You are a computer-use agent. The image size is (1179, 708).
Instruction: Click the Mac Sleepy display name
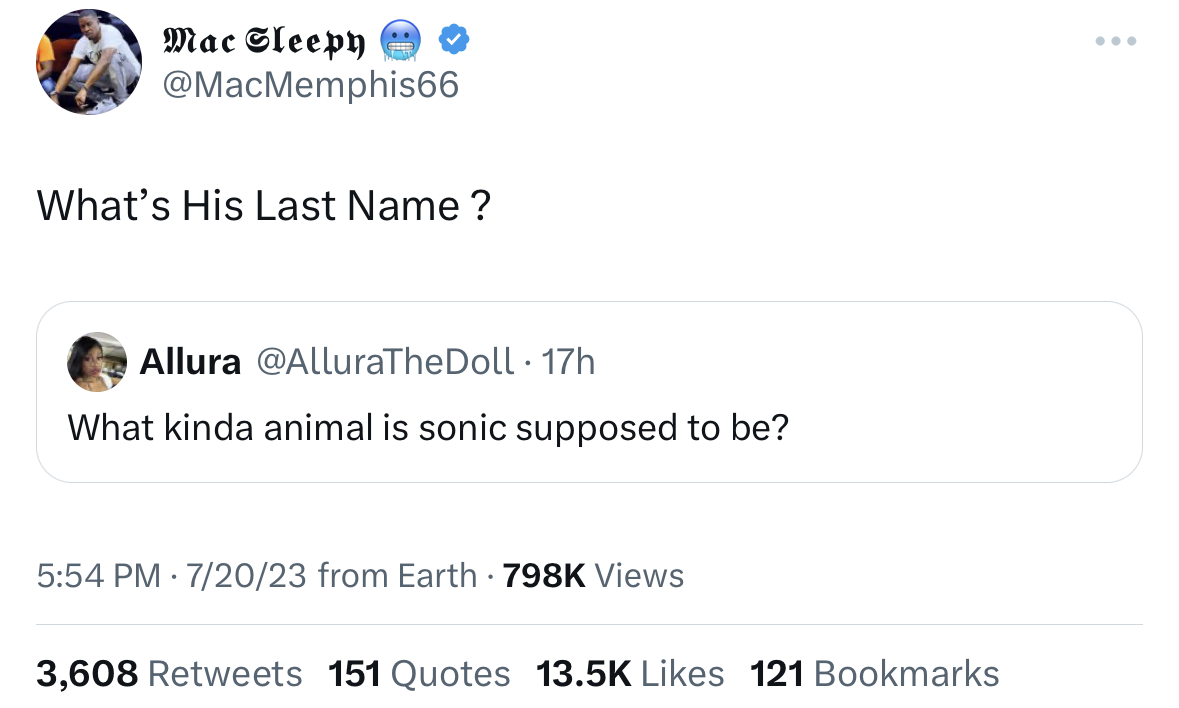264,42
